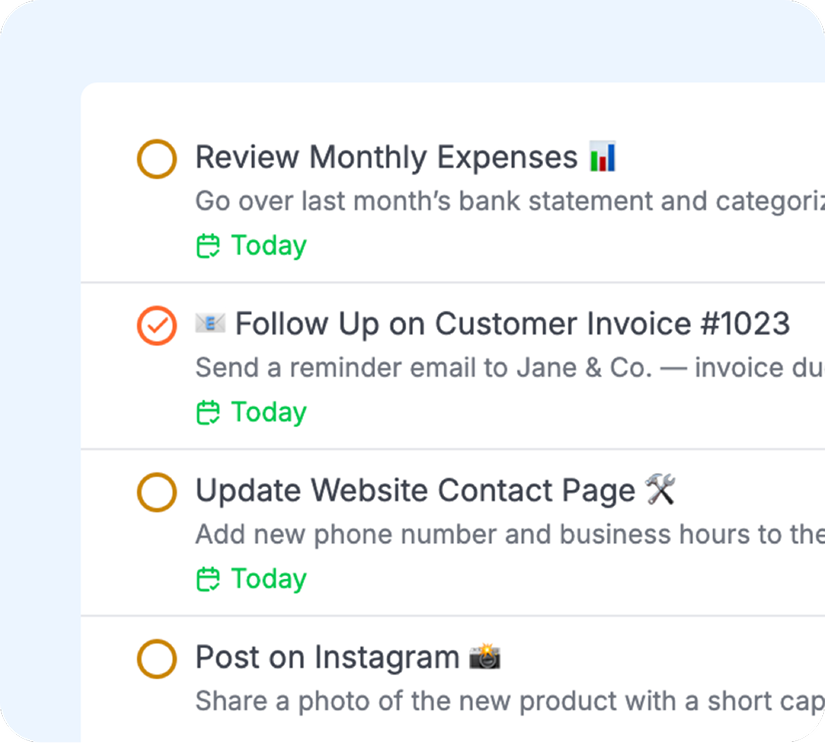This screenshot has width=825, height=743.
Task: Click the calendar icon under Review Monthly Expenses
Action: (x=208, y=245)
